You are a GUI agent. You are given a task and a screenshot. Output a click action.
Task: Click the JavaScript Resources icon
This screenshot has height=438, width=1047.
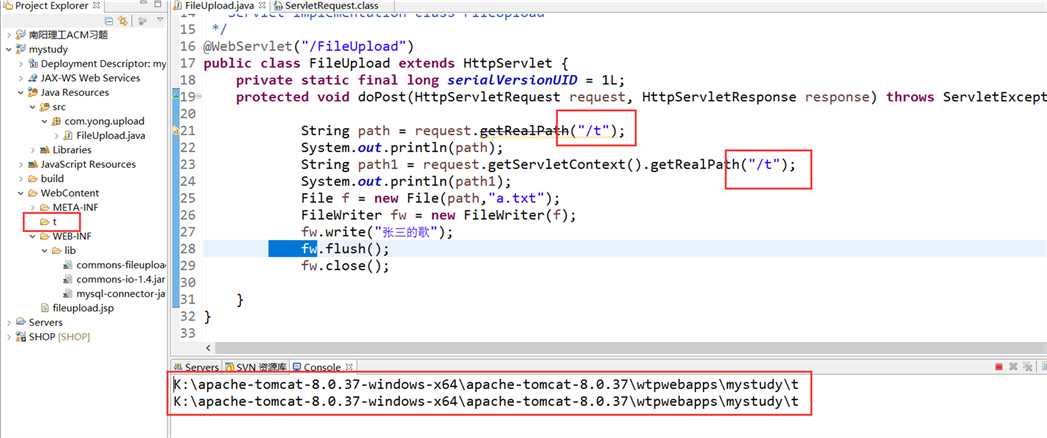click(33, 164)
